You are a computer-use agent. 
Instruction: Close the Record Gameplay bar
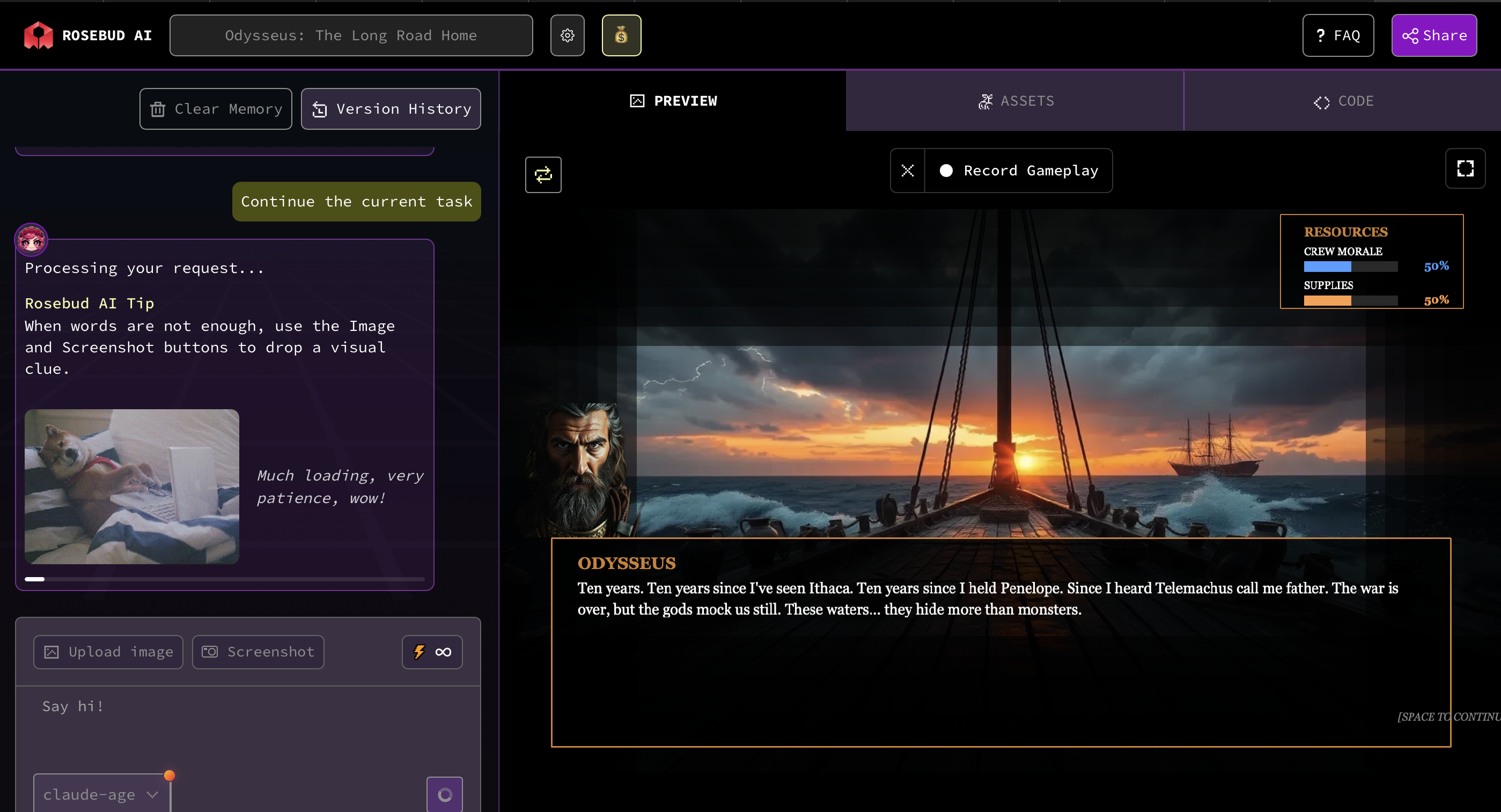907,171
